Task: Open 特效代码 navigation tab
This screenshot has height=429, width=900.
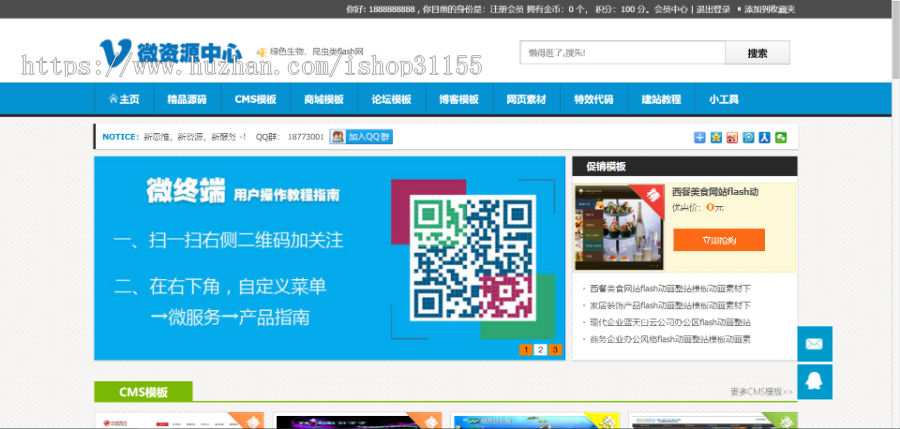Action: (x=593, y=99)
